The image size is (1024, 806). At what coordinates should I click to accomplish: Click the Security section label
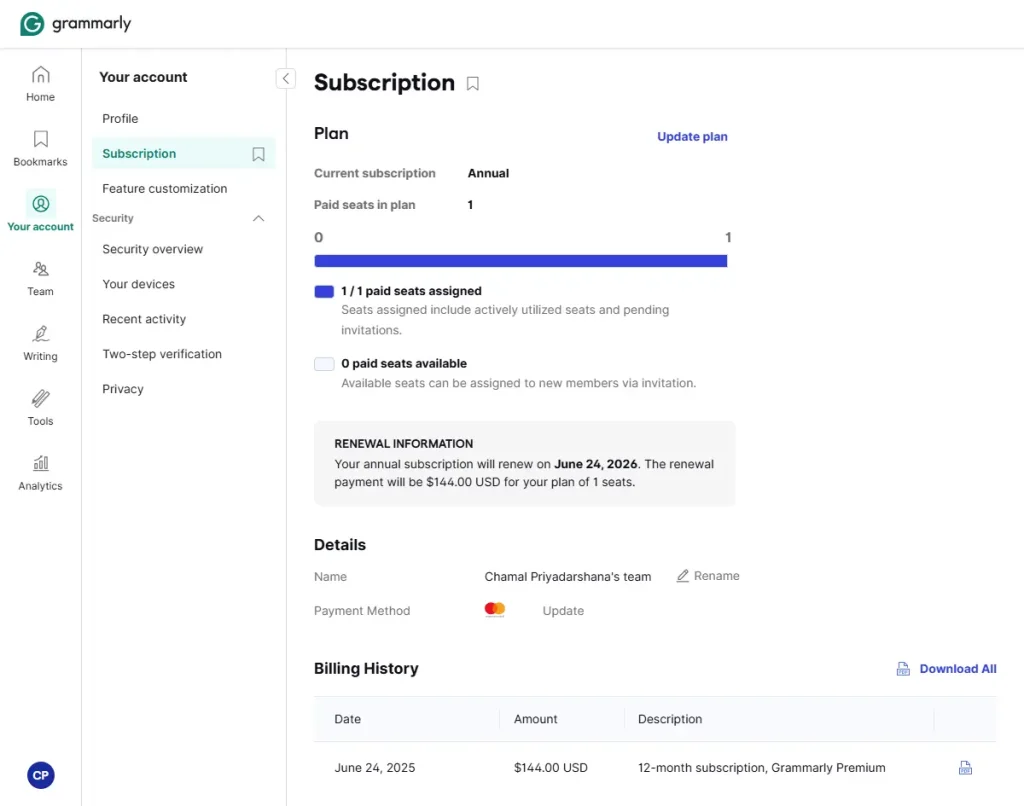pyautogui.click(x=112, y=218)
